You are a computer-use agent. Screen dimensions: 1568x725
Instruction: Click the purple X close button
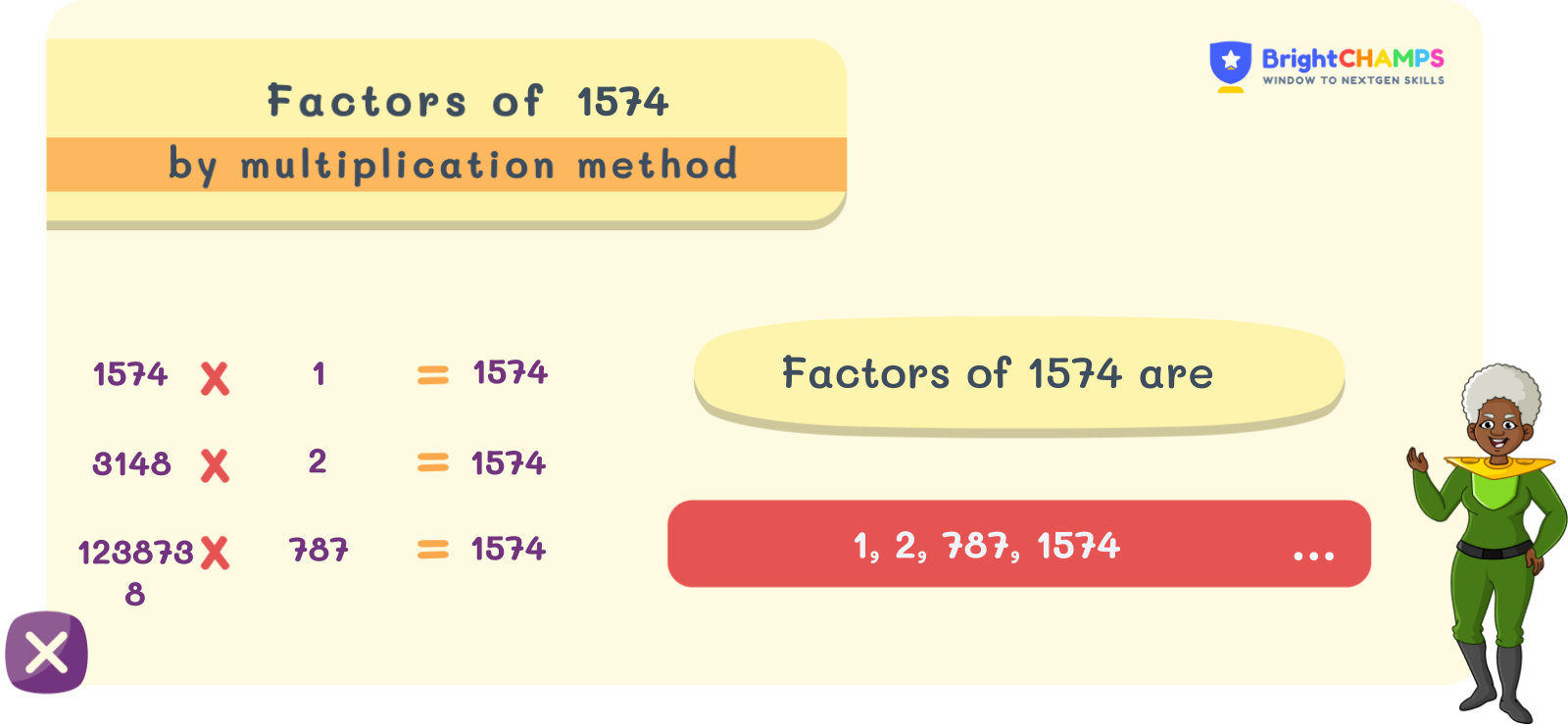(x=46, y=652)
